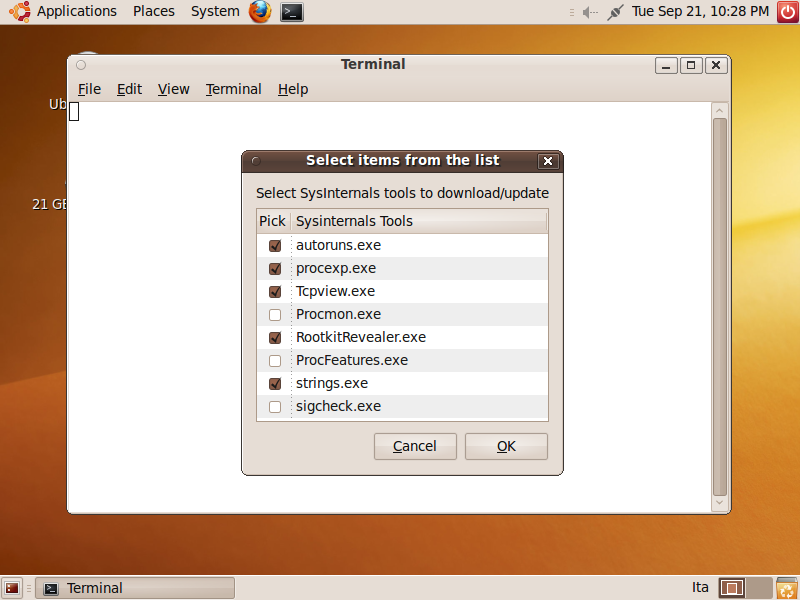
Task: Click the Ita keyboard layout indicator
Action: (700, 588)
